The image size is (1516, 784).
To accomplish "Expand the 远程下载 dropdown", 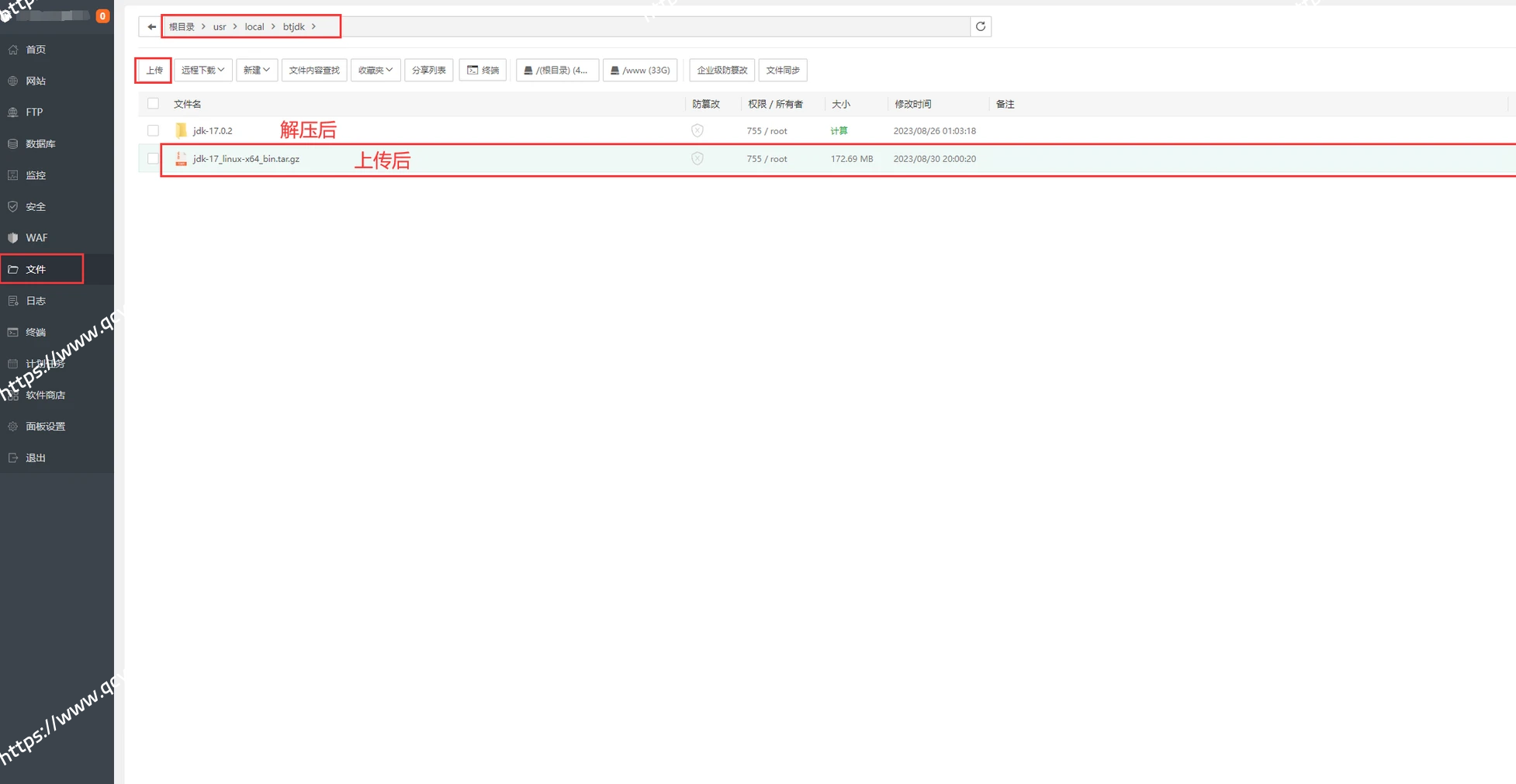I will pyautogui.click(x=202, y=70).
